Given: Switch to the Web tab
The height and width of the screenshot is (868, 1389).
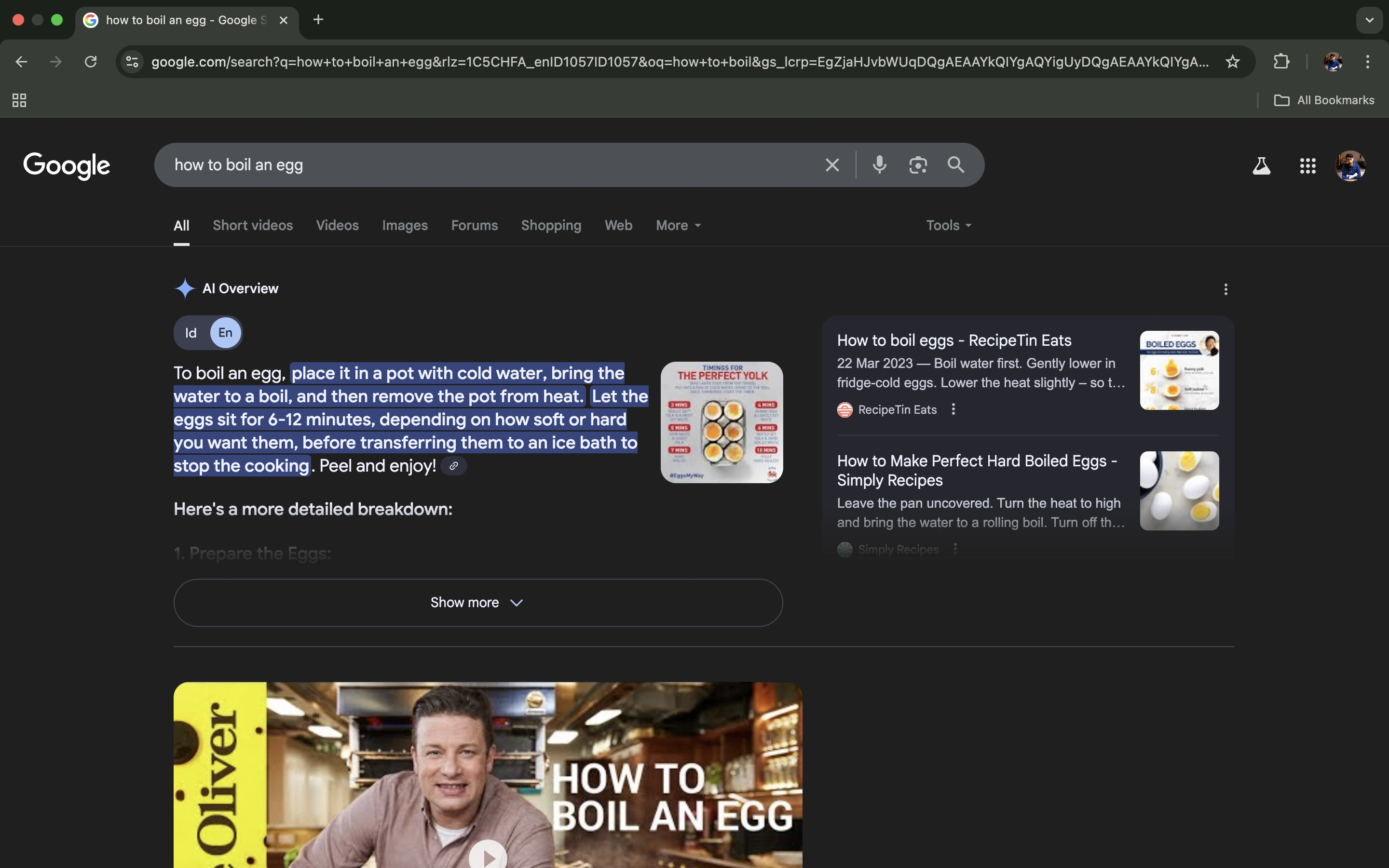Looking at the screenshot, I should tap(618, 226).
